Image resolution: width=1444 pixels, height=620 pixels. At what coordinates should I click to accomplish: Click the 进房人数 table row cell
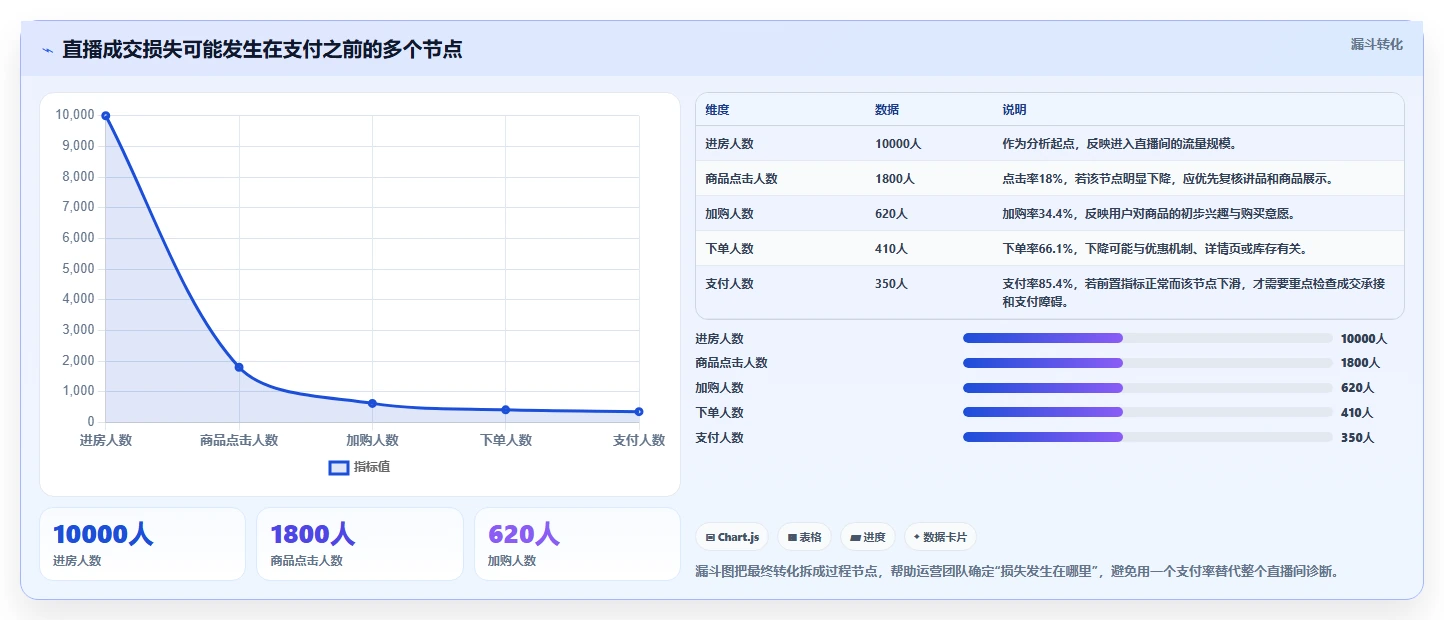point(729,144)
